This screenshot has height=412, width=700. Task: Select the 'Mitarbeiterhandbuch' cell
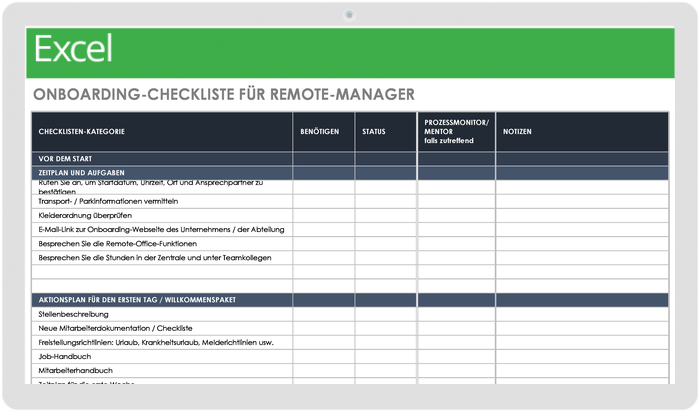coord(162,370)
